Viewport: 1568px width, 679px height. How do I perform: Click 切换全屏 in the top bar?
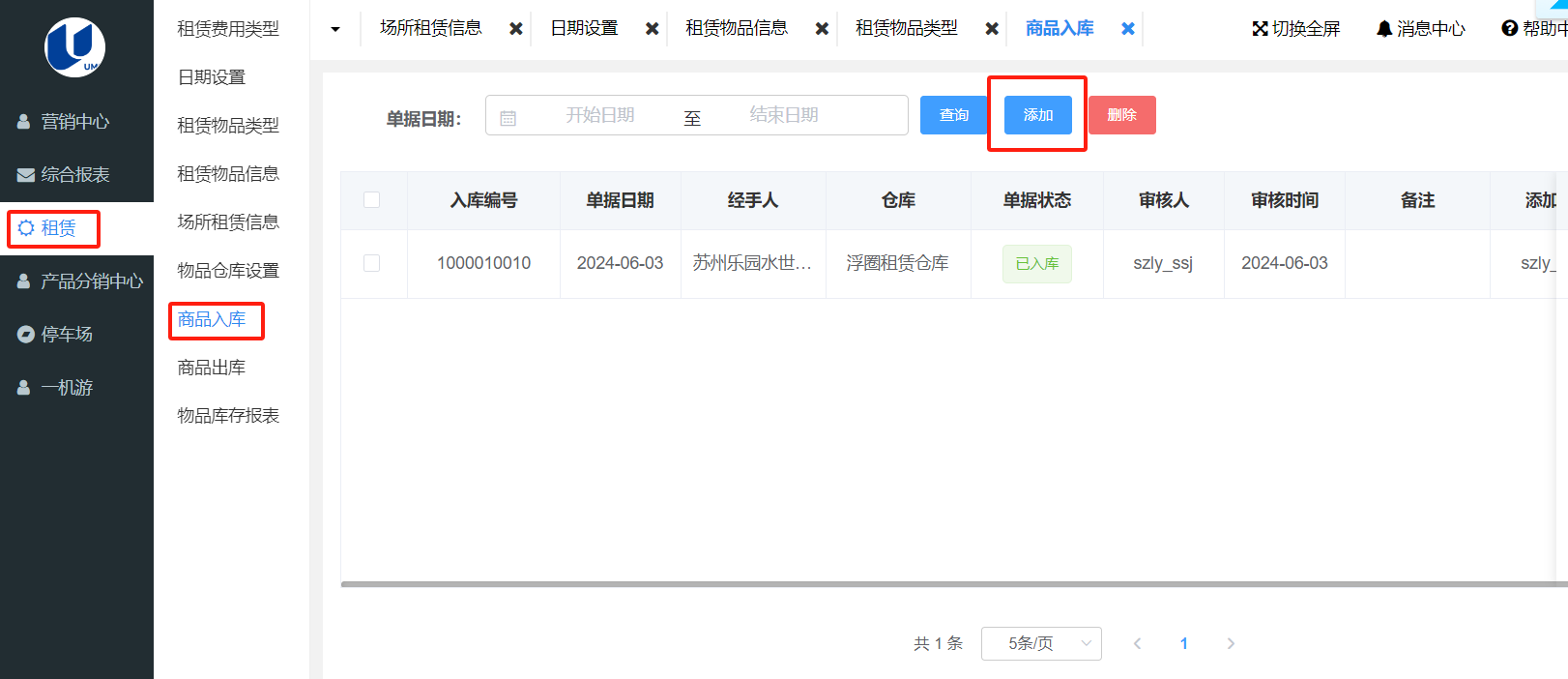tap(1306, 29)
